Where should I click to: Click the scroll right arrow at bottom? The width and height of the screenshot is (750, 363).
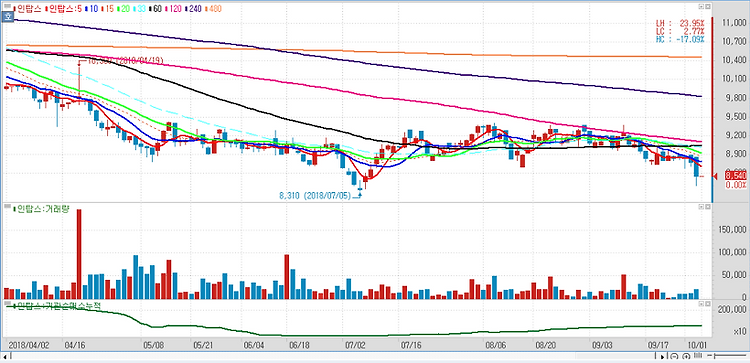coord(662,357)
